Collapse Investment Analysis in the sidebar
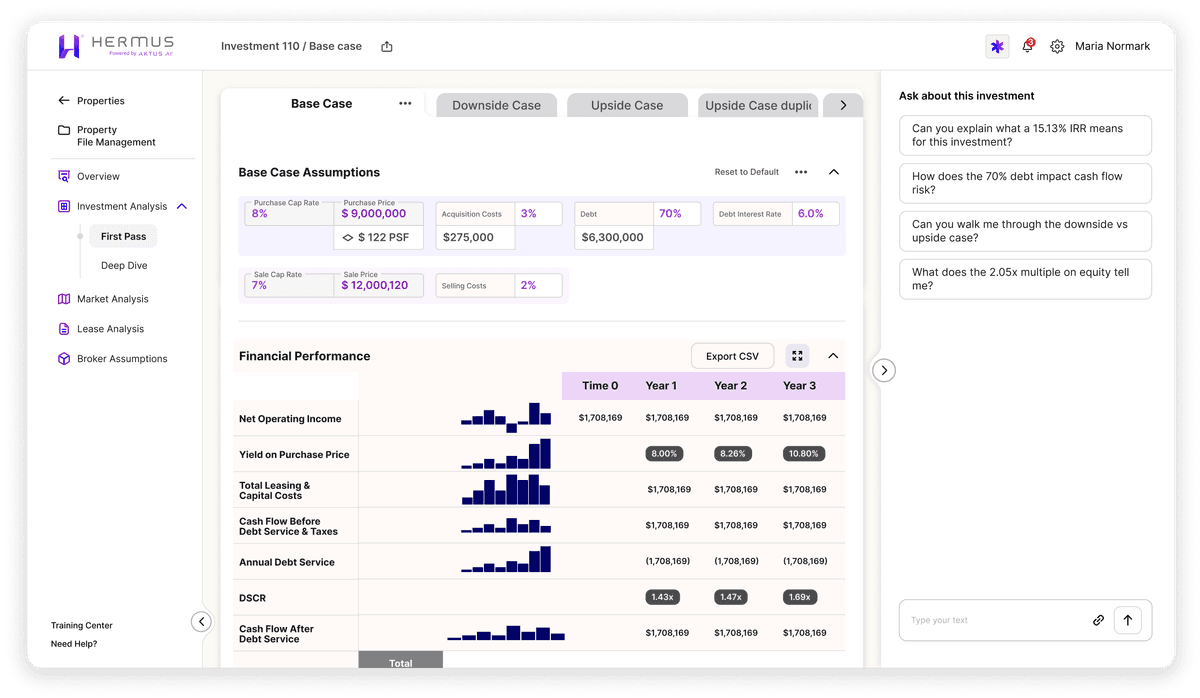Image resolution: width=1200 pixels, height=698 pixels. [180, 206]
